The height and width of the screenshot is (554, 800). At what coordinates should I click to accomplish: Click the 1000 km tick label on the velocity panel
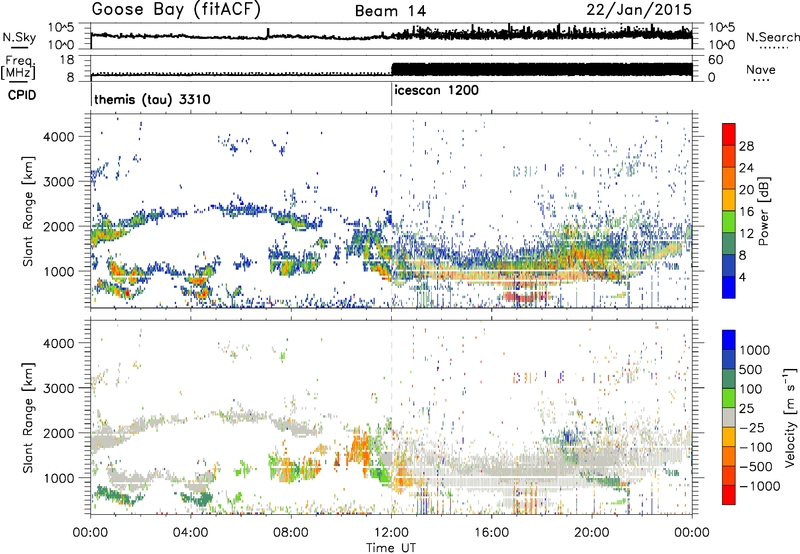(x=58, y=478)
